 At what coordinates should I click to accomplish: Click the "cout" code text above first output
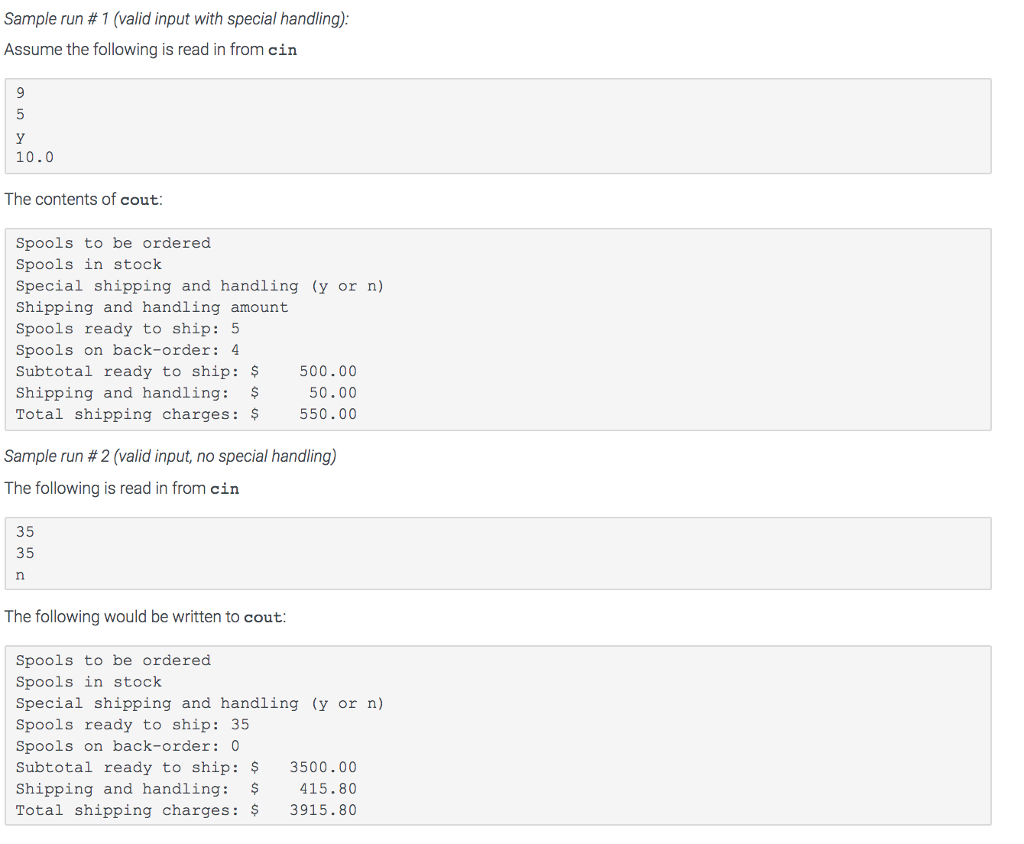pos(139,199)
